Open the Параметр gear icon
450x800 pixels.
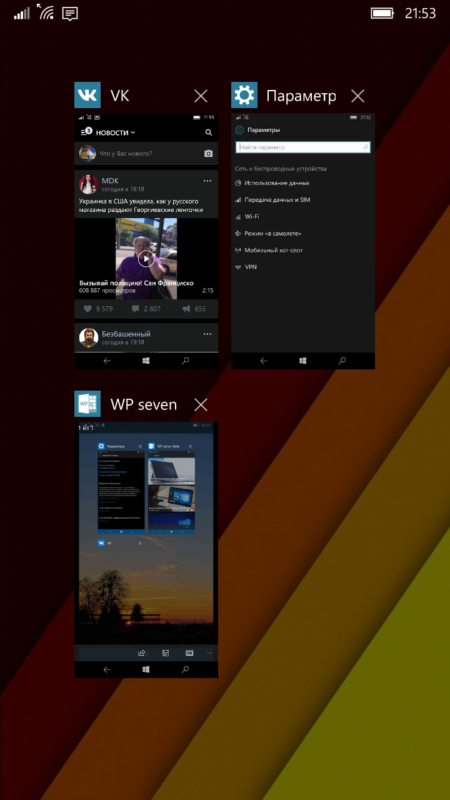(244, 95)
